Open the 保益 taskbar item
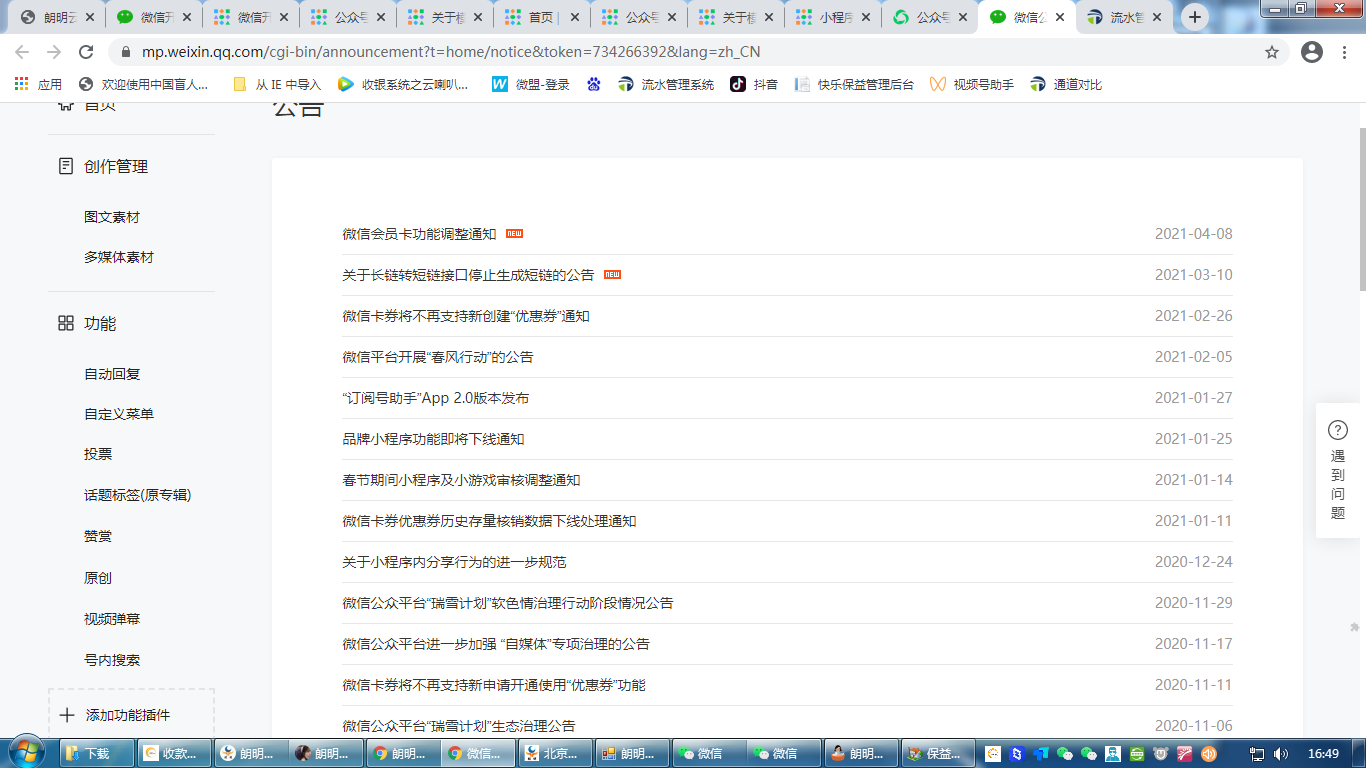Image resolution: width=1366 pixels, height=768 pixels. pyautogui.click(x=940, y=753)
